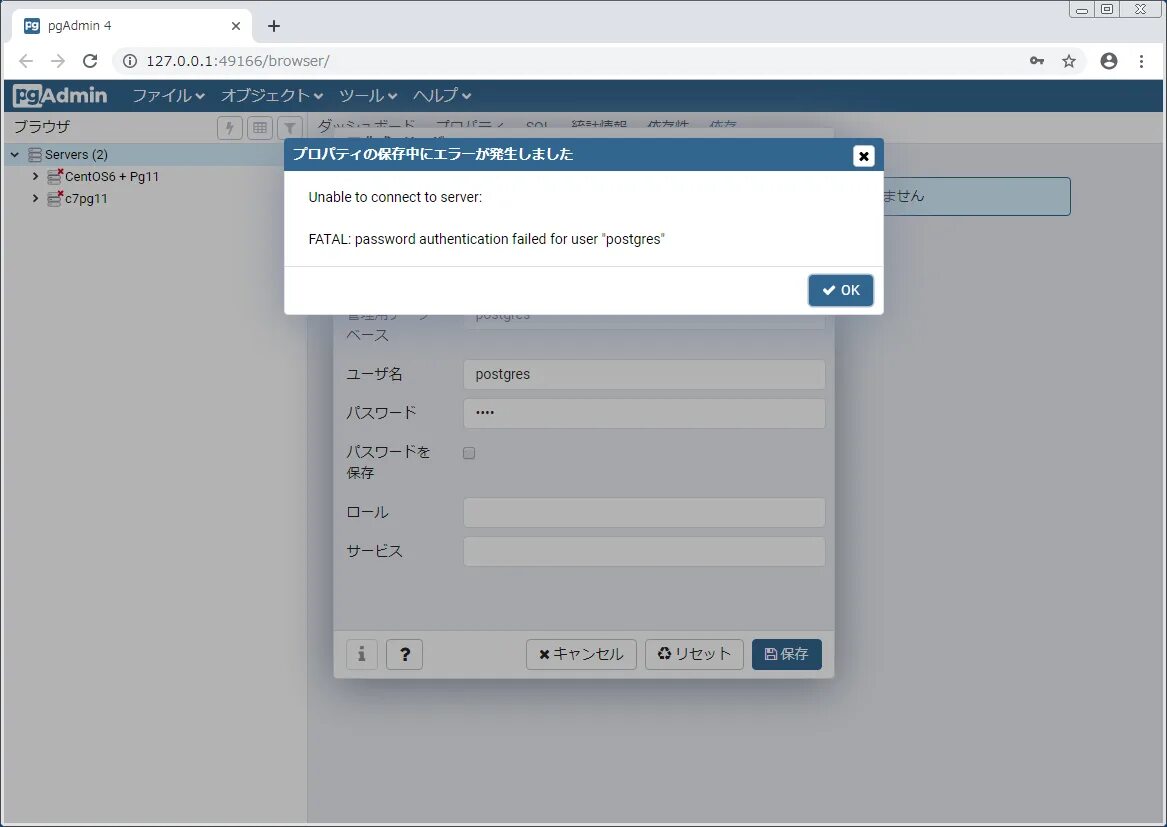Click the Servers group icon
The height and width of the screenshot is (827, 1167).
[x=34, y=154]
